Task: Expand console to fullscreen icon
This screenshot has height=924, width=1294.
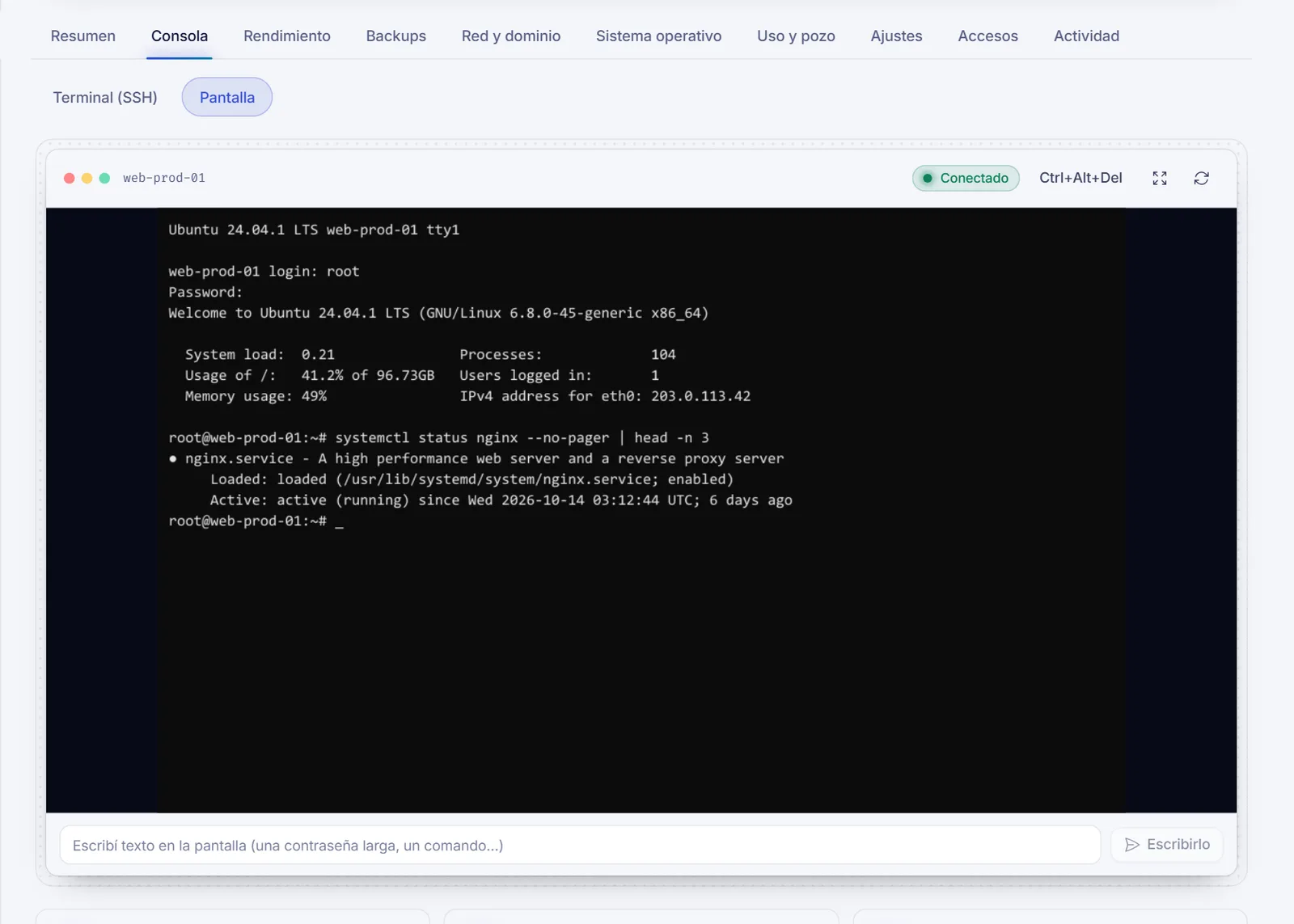Action: point(1160,178)
